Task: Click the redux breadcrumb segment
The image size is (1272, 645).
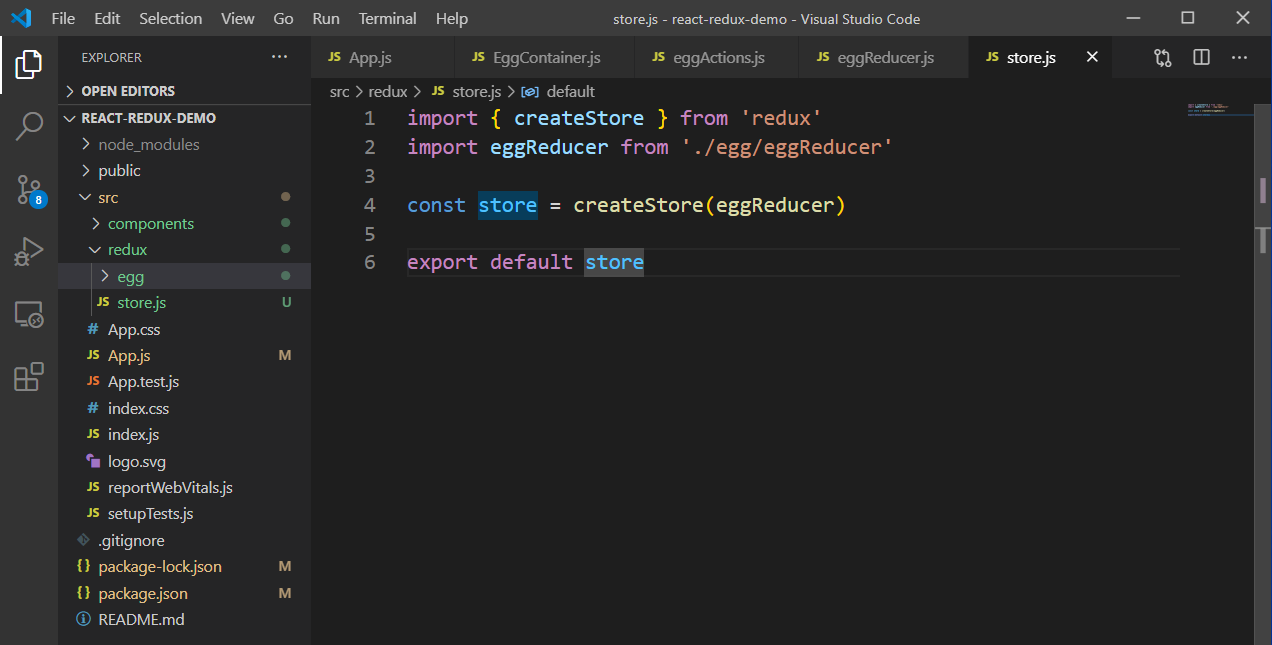Action: point(388,91)
